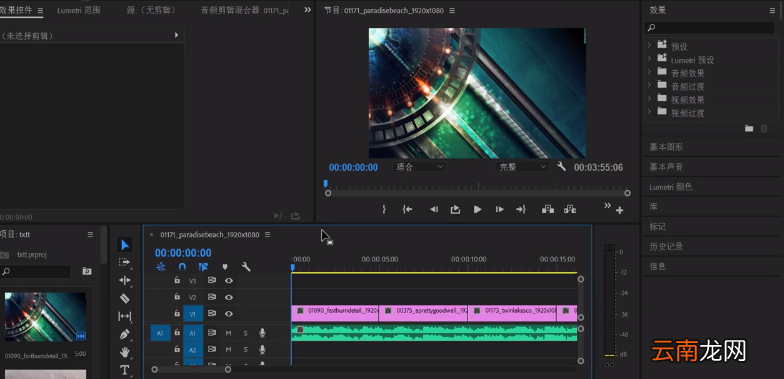This screenshot has height=379, width=784.
Task: Expand the 音频过渡 folder
Action: coord(649,84)
